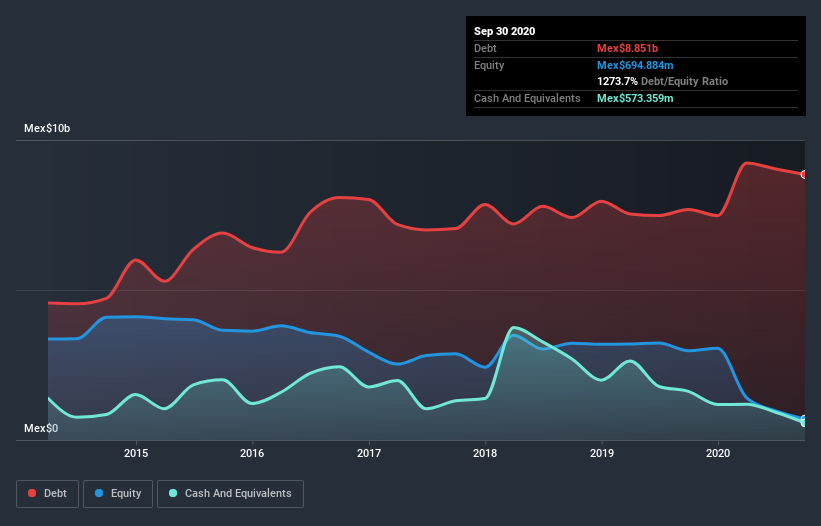The image size is (821, 526).
Task: Click the Sep 30 2020 tooltip date
Action: [x=505, y=31]
